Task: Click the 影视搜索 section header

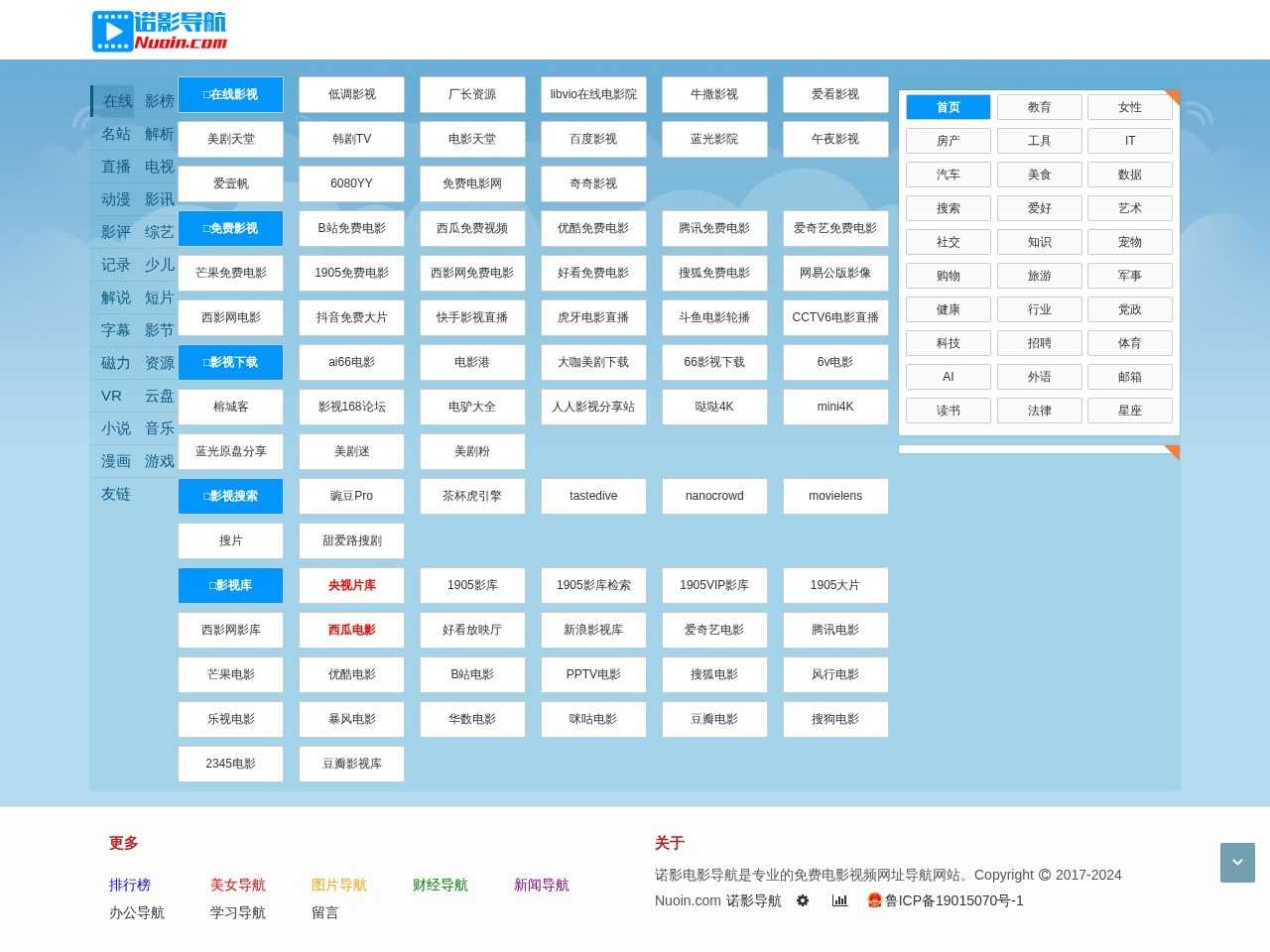Action: pos(230,496)
